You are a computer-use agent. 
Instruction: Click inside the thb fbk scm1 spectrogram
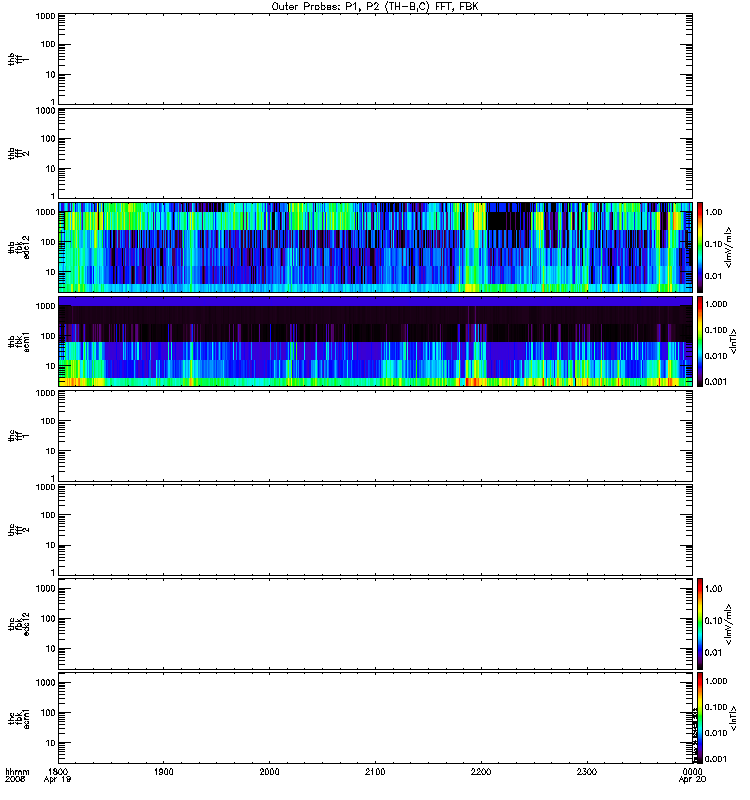tap(376, 341)
